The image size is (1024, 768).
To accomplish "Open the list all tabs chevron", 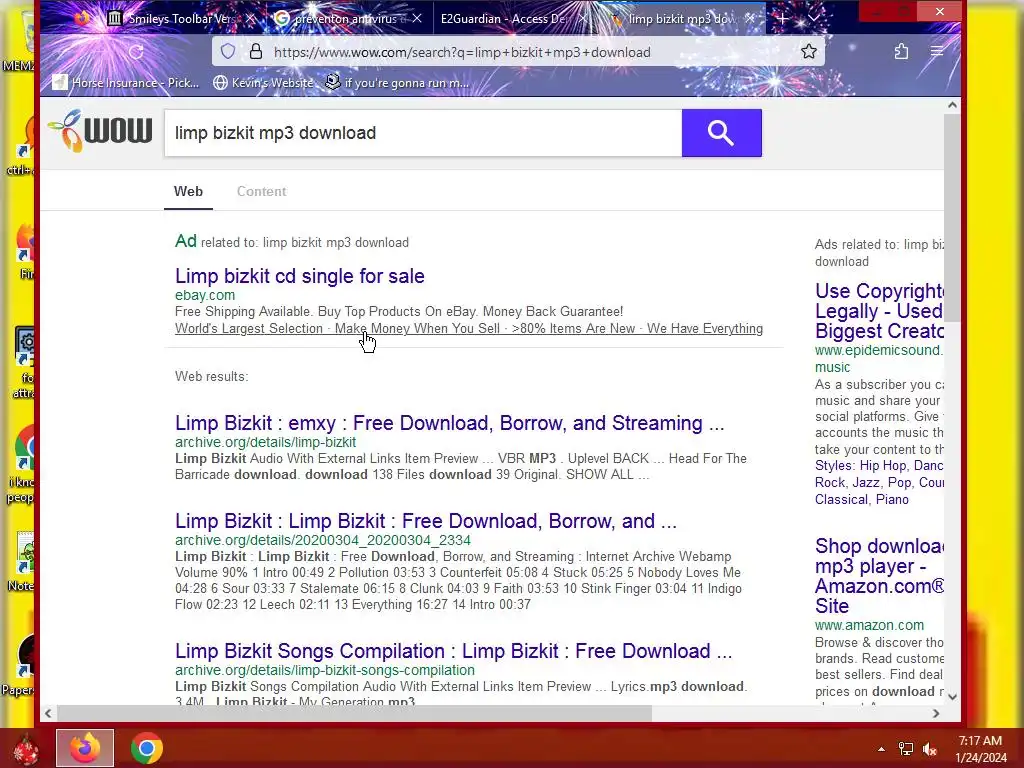I will [x=813, y=18].
